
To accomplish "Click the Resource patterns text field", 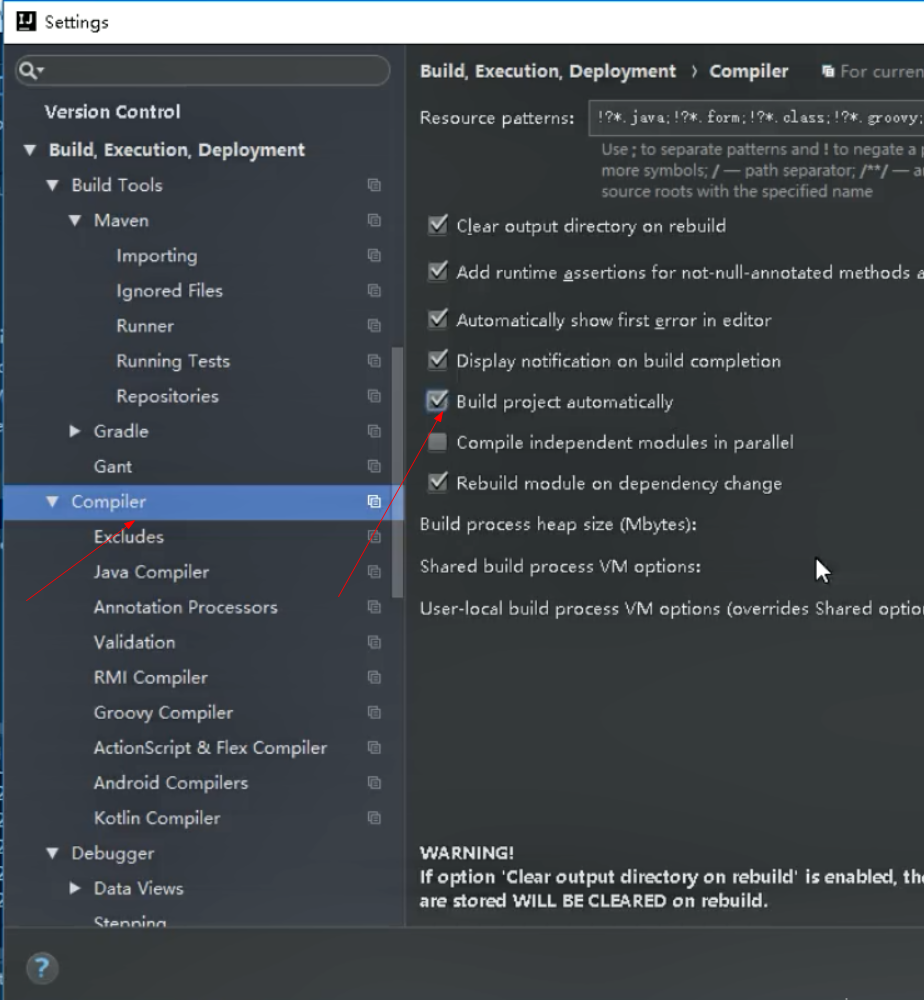I will click(755, 118).
